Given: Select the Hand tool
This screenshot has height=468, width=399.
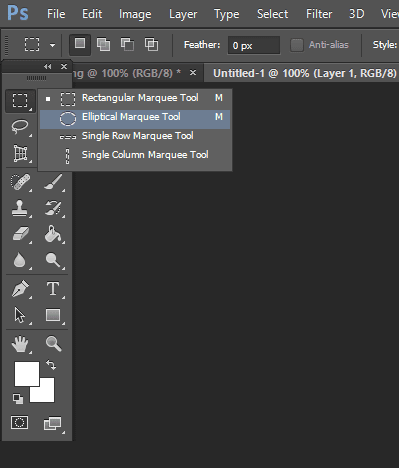Looking at the screenshot, I should coord(20,344).
